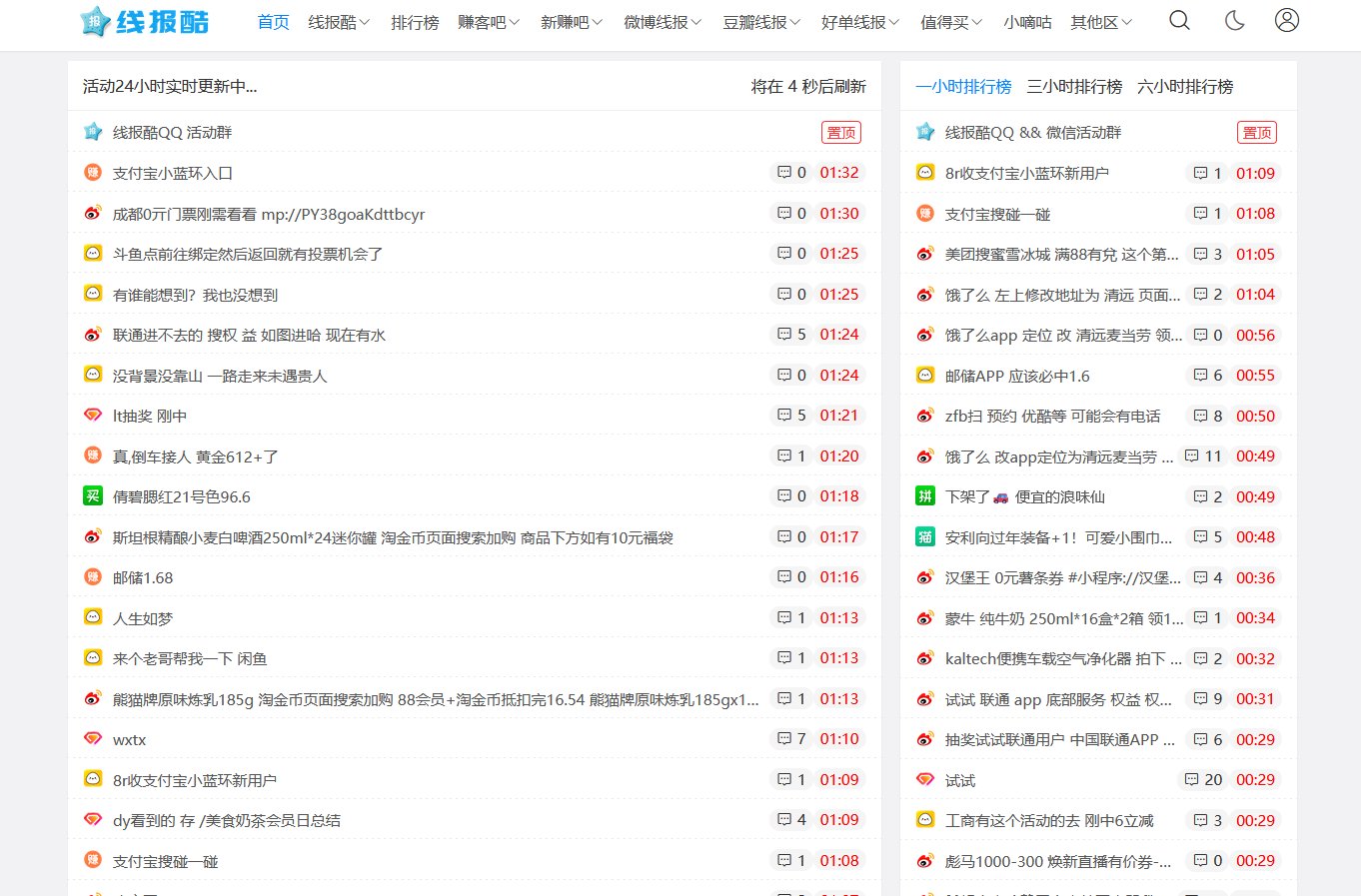Click the 线报酷 site logo
The height and width of the screenshot is (896, 1361).
[x=145, y=21]
